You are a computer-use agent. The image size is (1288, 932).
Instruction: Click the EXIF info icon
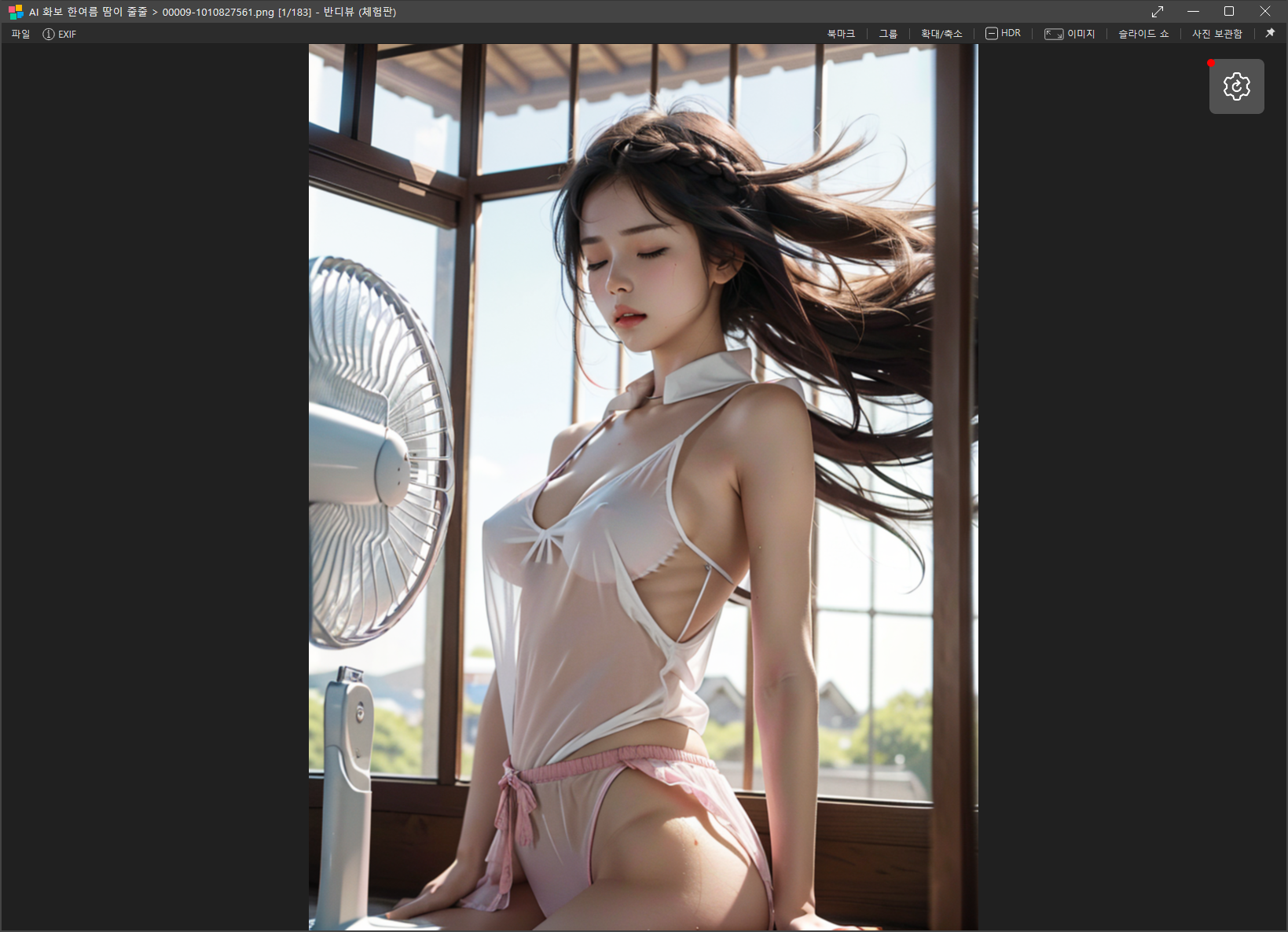49,35
